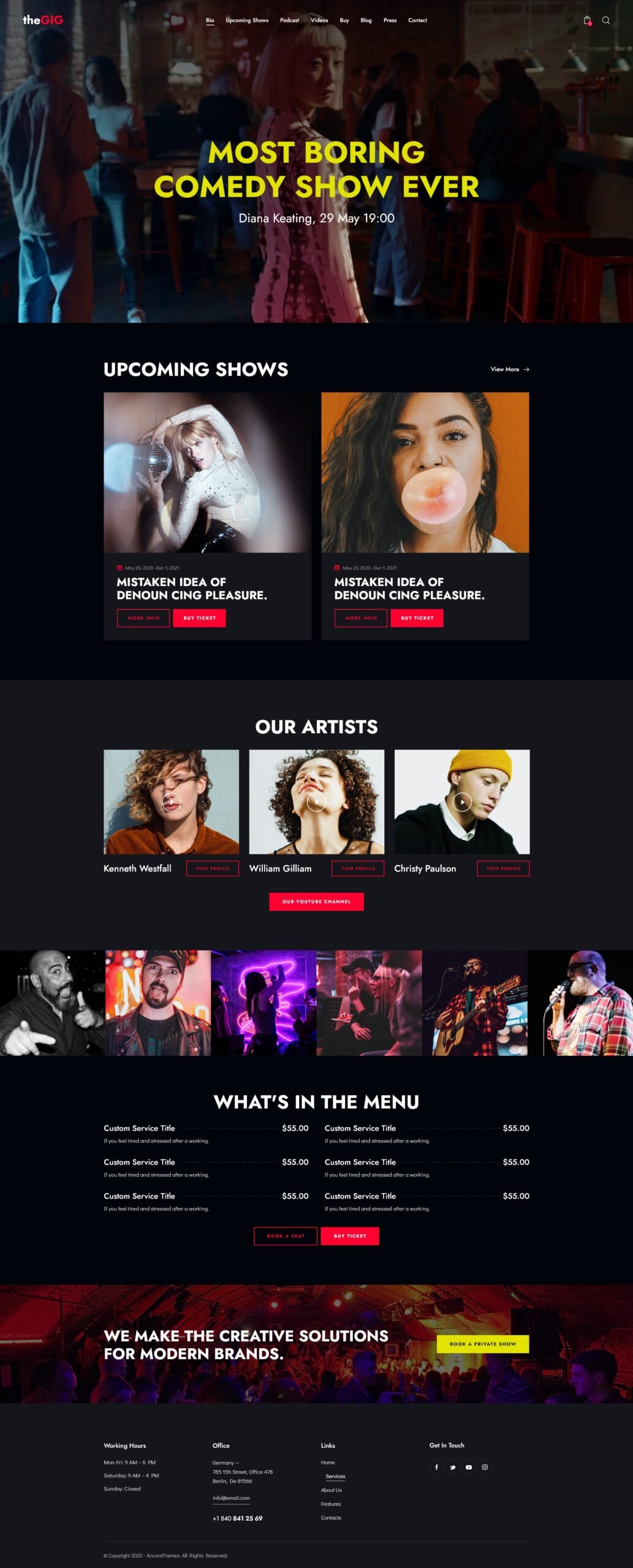
Task: Click View More next to Upcoming Shows
Action: 510,369
